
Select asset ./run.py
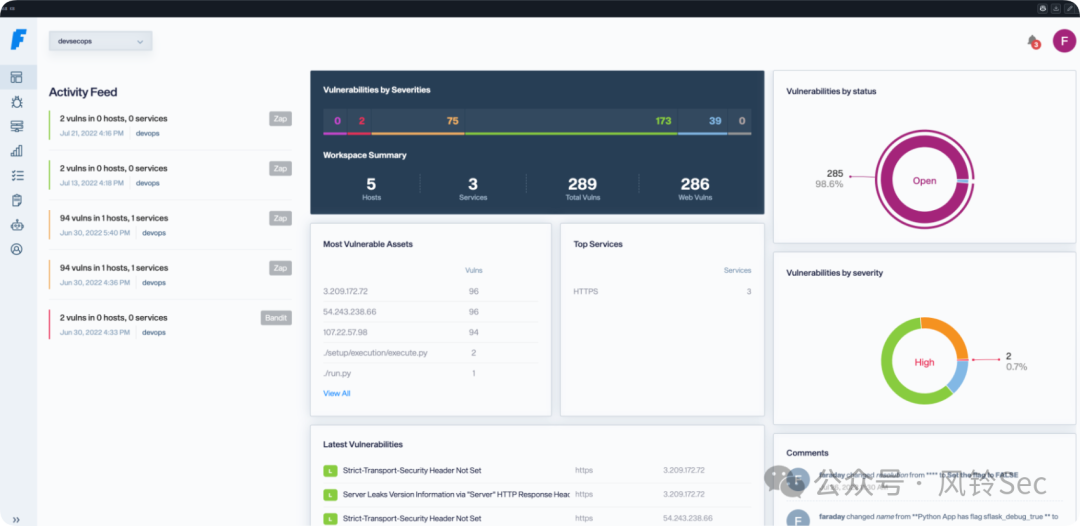(337, 373)
